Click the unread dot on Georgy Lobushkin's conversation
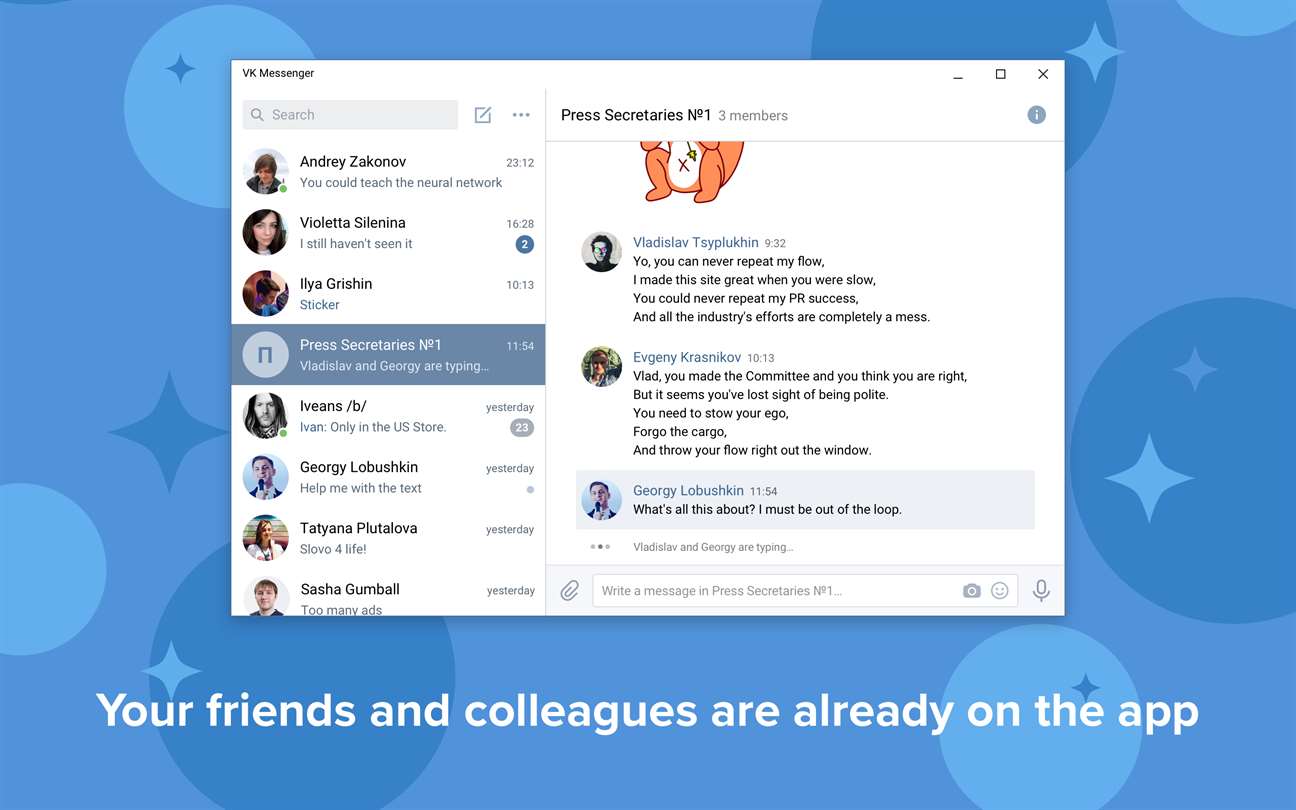 click(x=530, y=490)
